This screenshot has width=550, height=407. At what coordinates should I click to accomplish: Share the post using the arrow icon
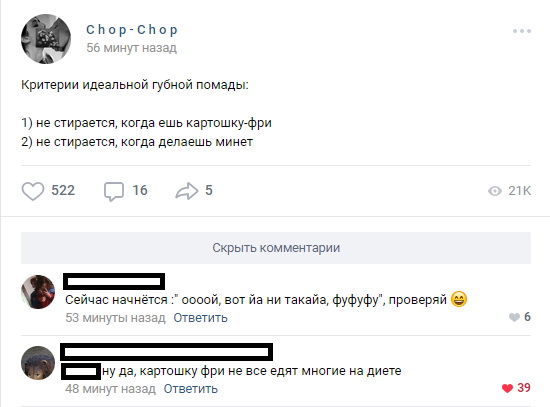187,191
